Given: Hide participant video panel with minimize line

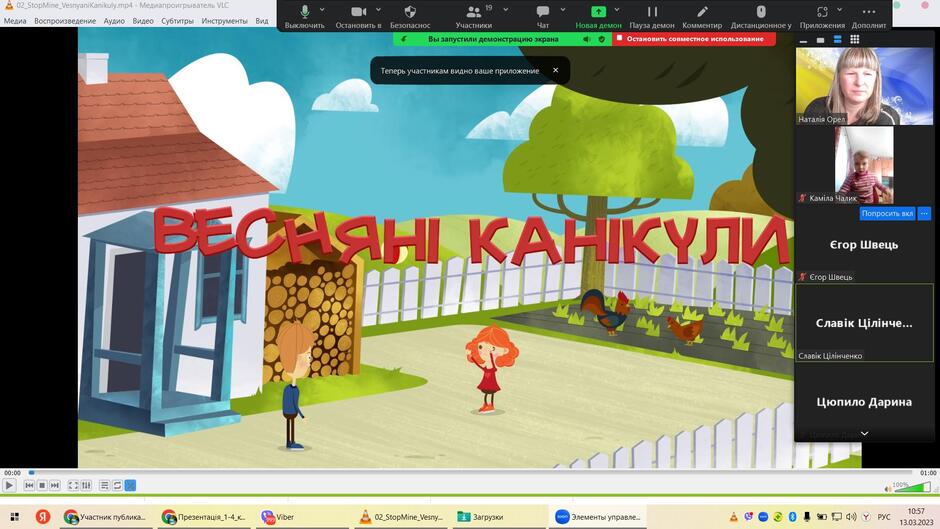Looking at the screenshot, I should point(803,40).
